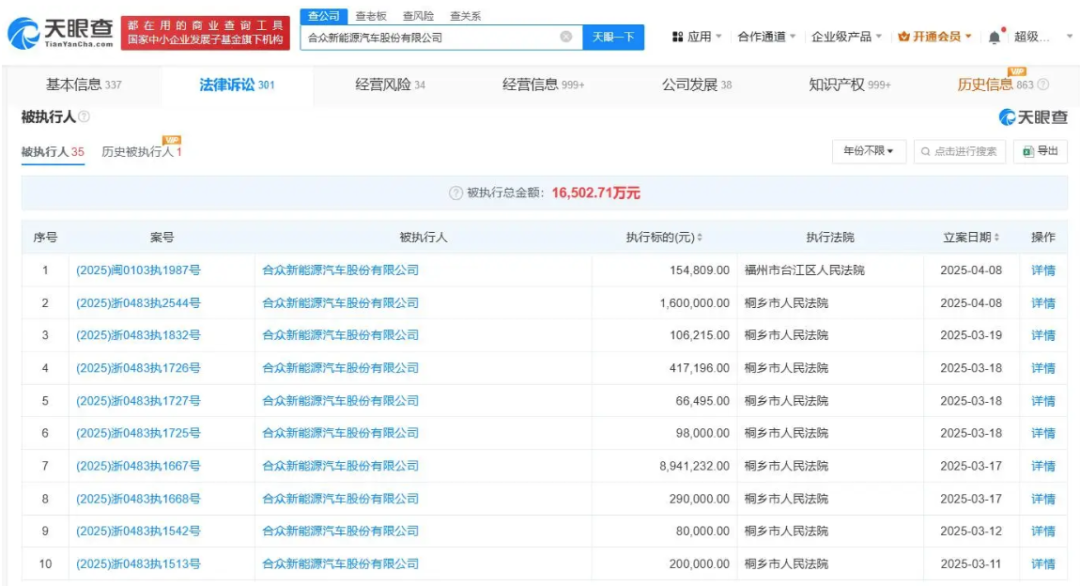1080x586 pixels.
Task: Expand the 企业级产品 menu
Action: pyautogui.click(x=846, y=36)
